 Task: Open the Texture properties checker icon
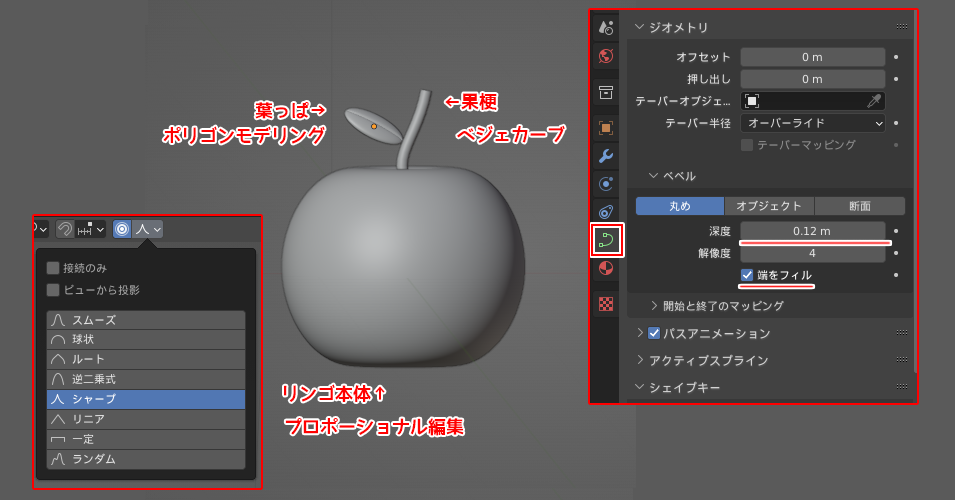[x=605, y=303]
